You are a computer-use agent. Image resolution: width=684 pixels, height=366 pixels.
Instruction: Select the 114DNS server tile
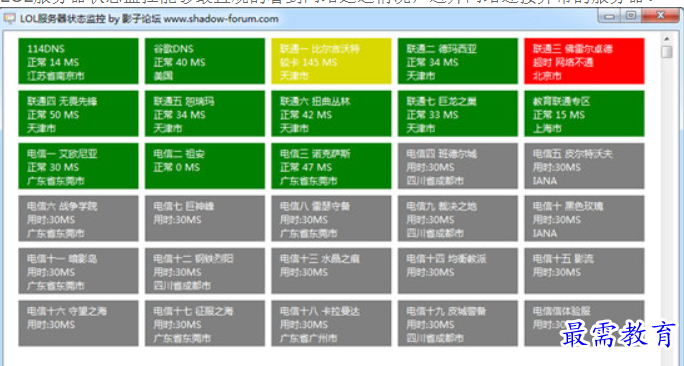79,61
